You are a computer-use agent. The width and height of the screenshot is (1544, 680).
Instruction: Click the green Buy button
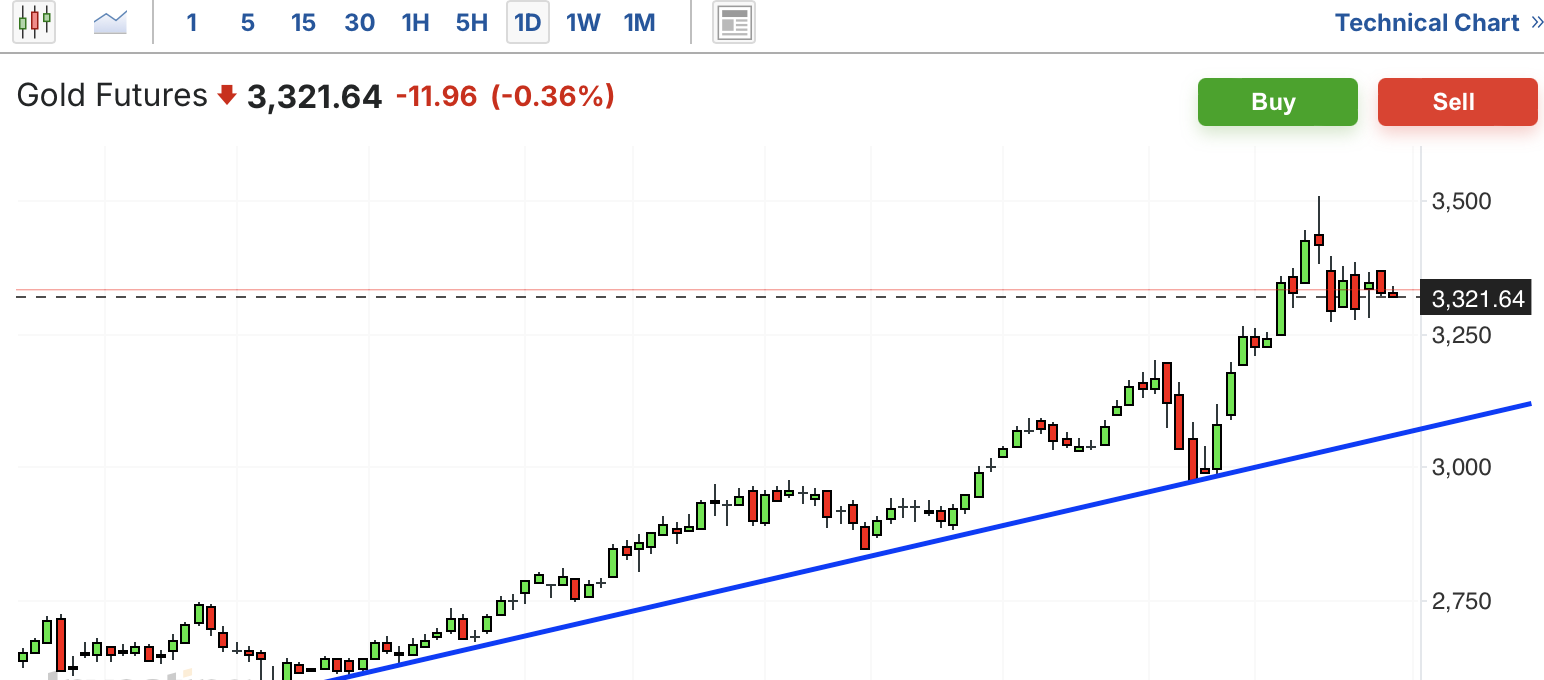point(1278,102)
